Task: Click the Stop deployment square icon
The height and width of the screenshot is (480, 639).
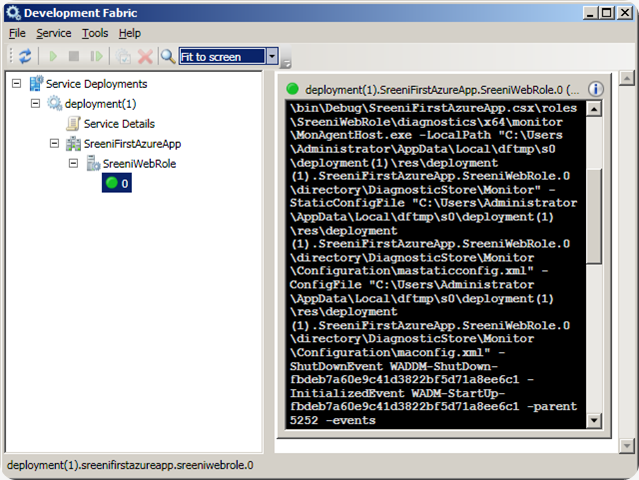Action: click(74, 56)
